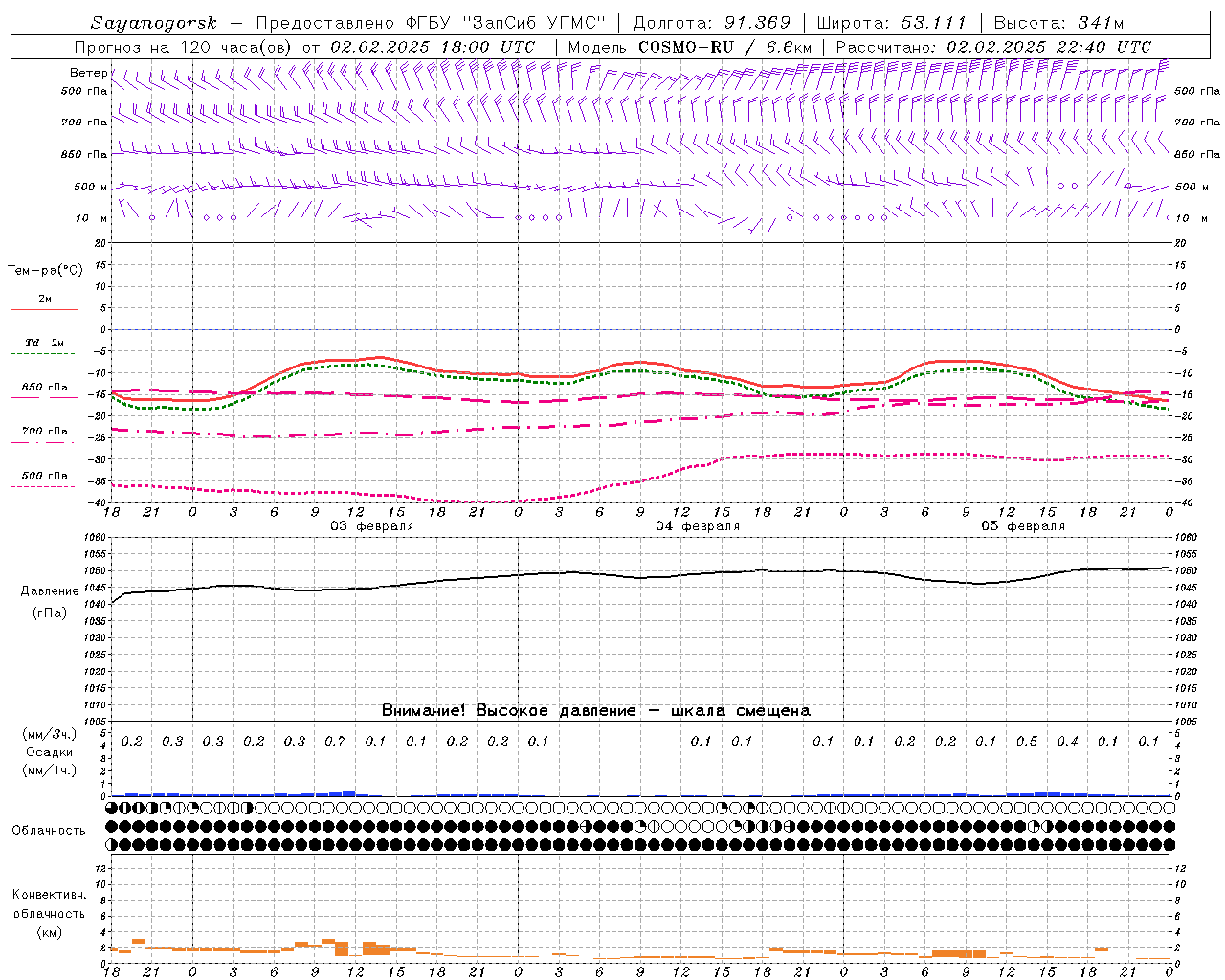Click the 'Высота: 341м' elevation value
Image resolution: width=1225 pixels, height=980 pixels.
pyautogui.click(x=1058, y=23)
